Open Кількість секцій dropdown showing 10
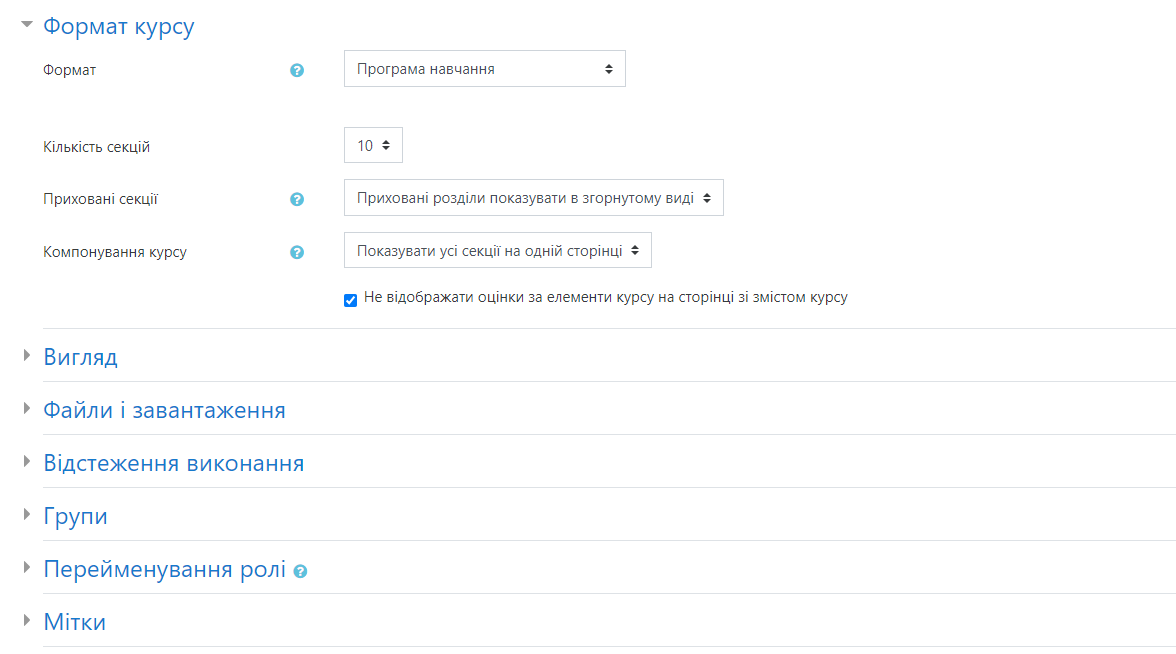The image size is (1176, 654). point(374,146)
